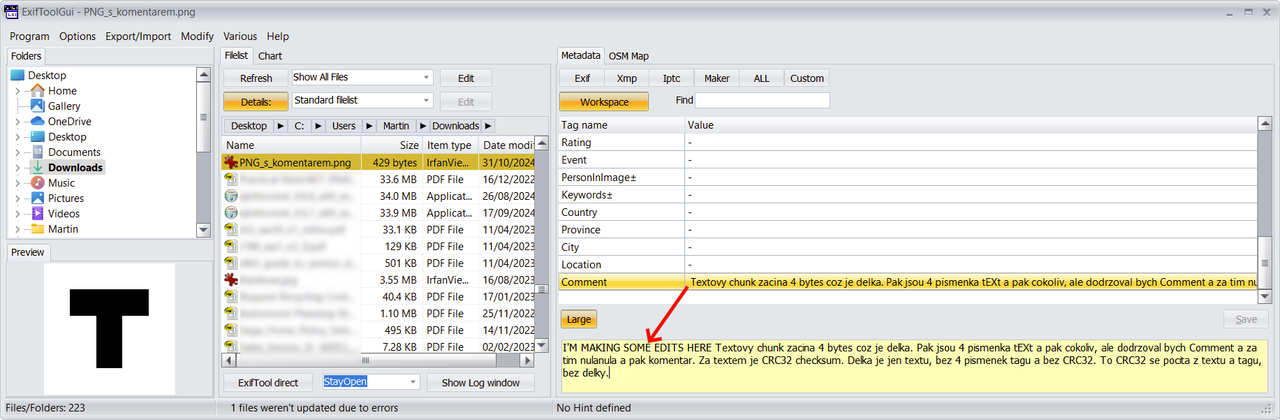Select the Home folder icon
1280x420 pixels.
(37, 90)
